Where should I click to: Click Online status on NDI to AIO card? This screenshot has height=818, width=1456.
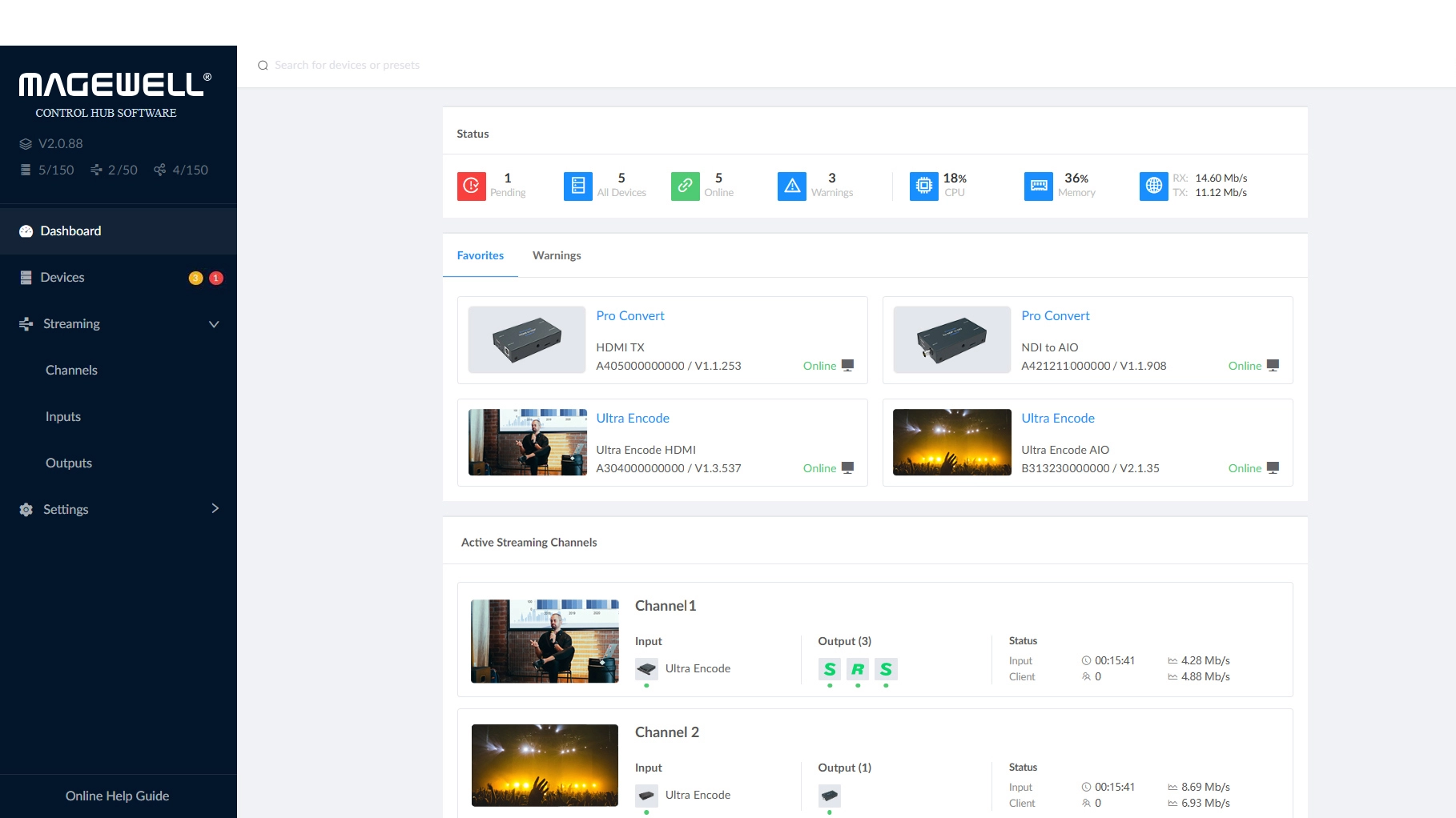[x=1245, y=366]
